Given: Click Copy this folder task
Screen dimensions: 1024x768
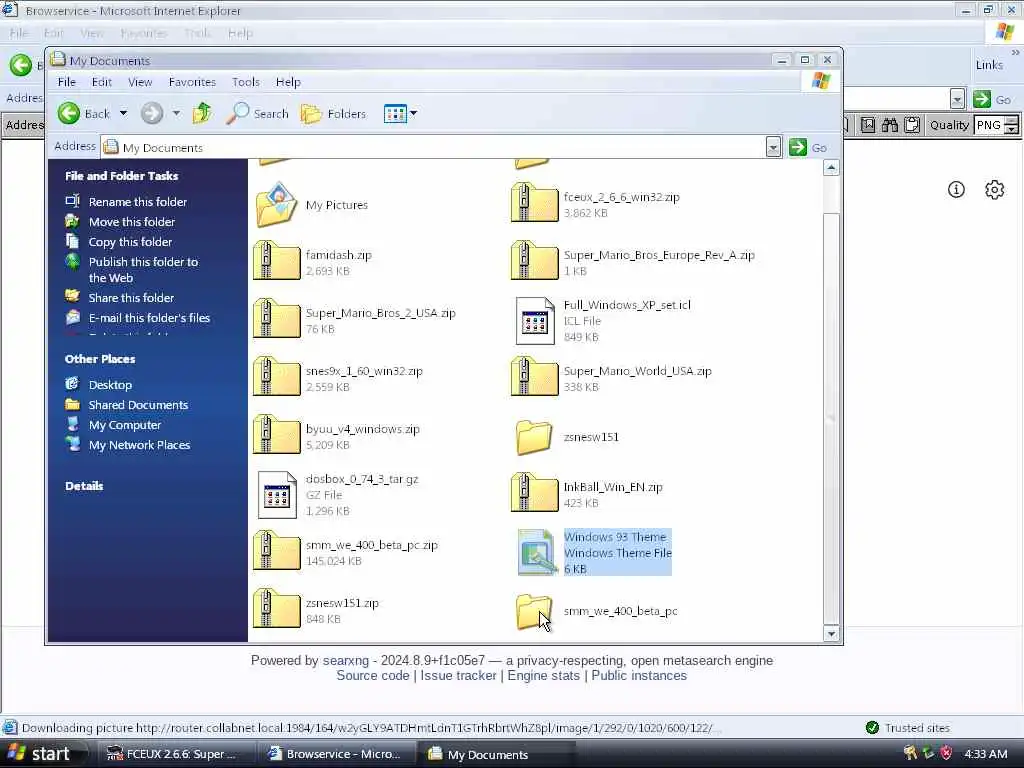Looking at the screenshot, I should click(130, 242).
